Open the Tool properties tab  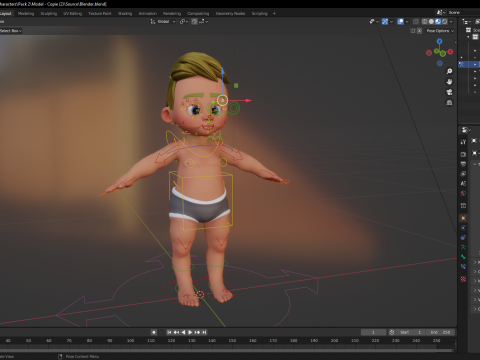click(x=463, y=142)
